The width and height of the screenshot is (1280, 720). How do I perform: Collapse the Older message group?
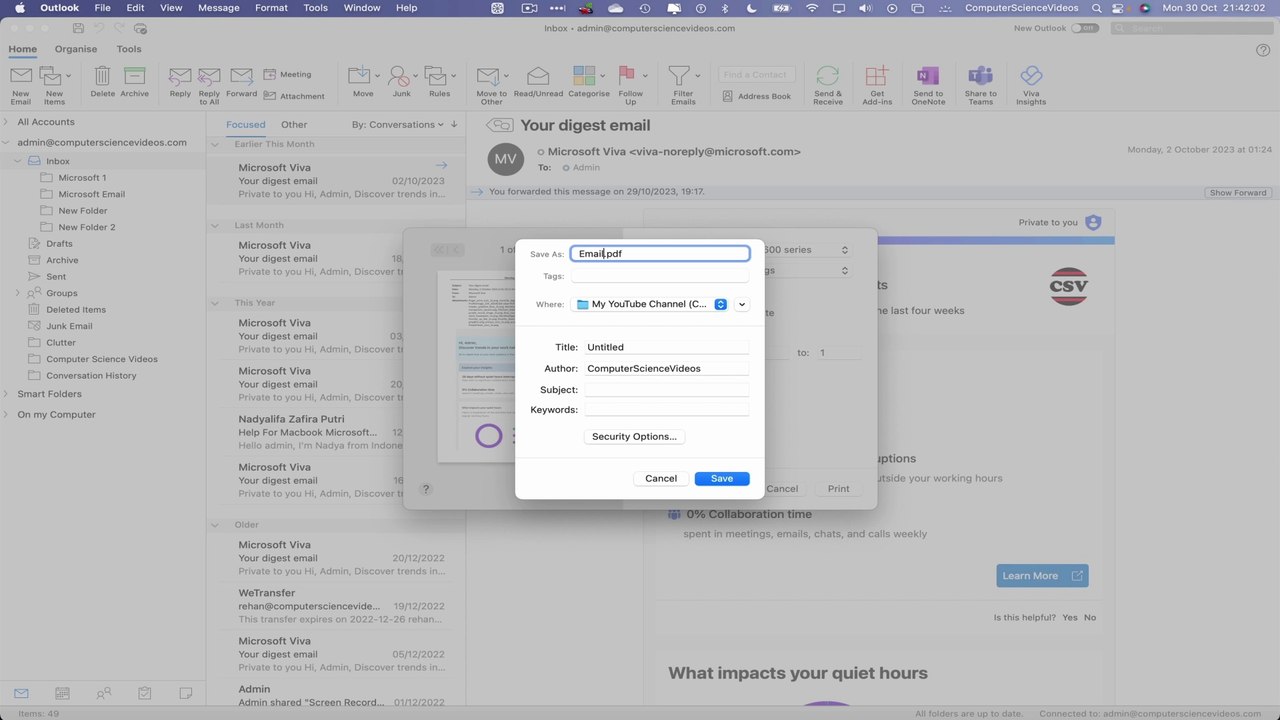(214, 524)
